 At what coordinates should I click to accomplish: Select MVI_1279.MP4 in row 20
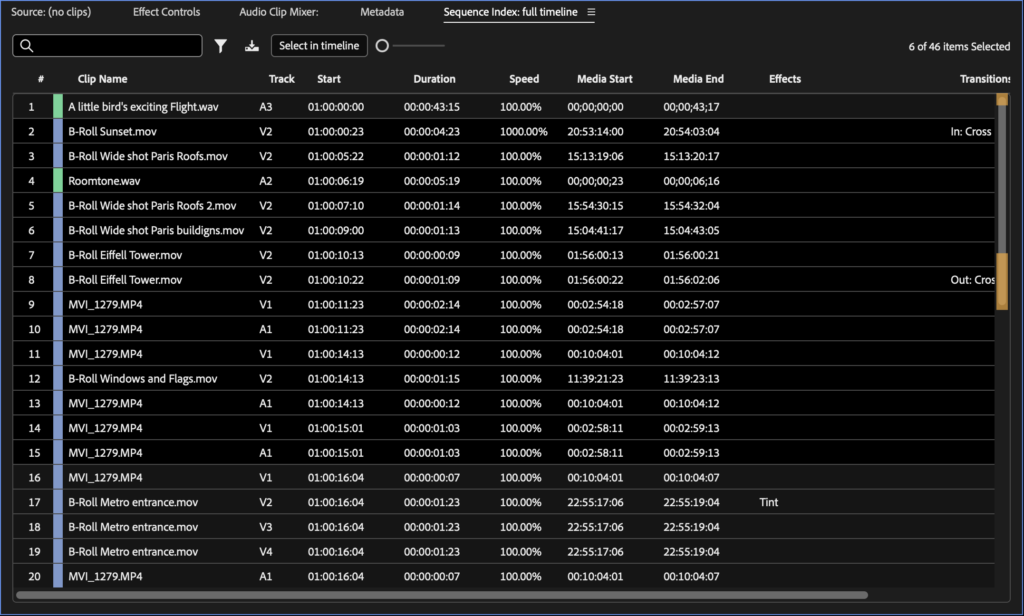pyautogui.click(x=105, y=577)
